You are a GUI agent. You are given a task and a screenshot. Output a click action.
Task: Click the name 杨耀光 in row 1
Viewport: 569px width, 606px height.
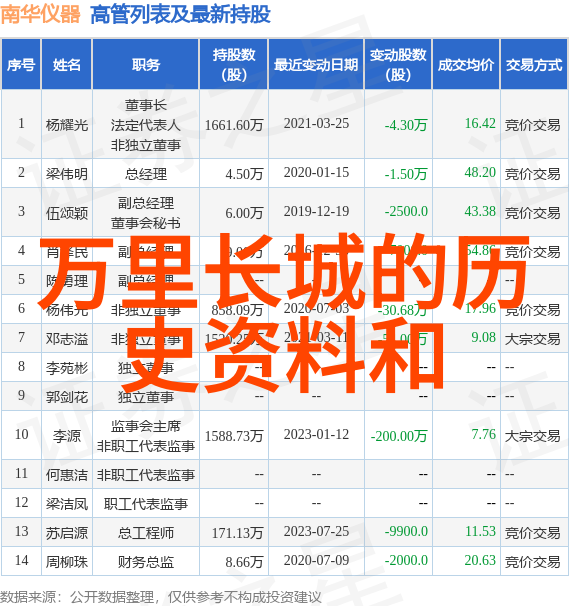(66, 125)
